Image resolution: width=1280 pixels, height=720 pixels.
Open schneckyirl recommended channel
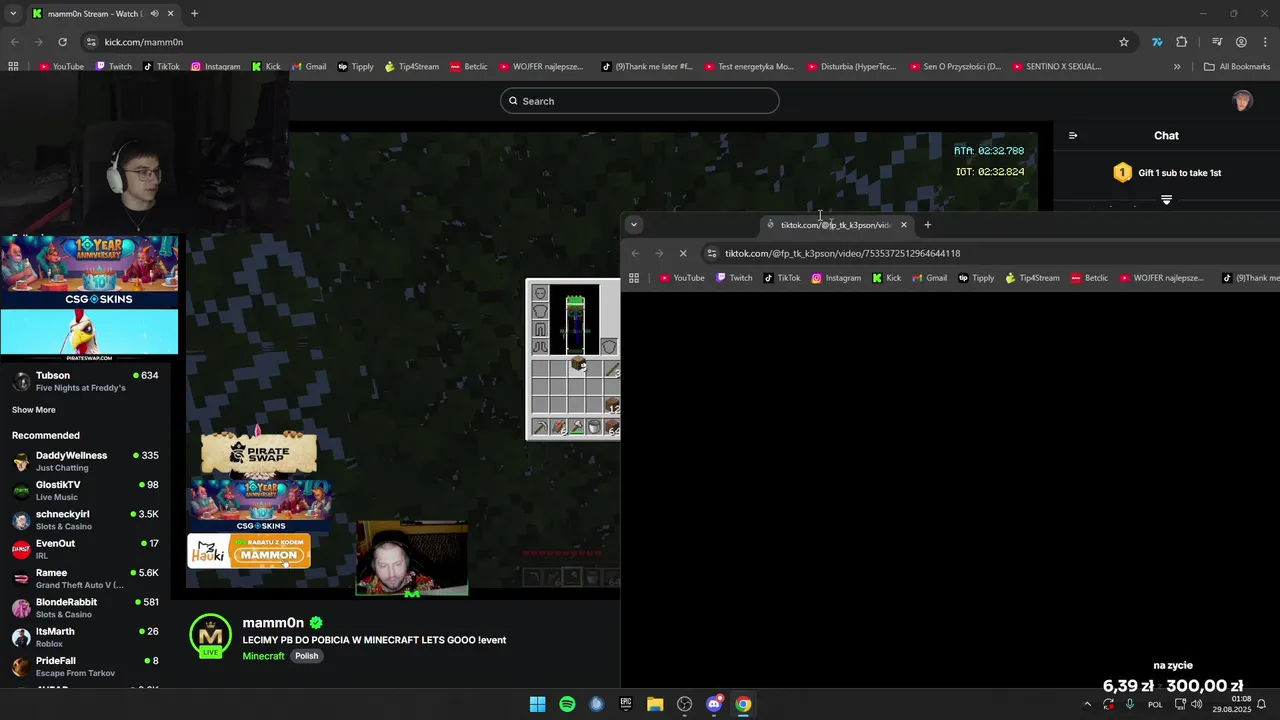point(85,520)
